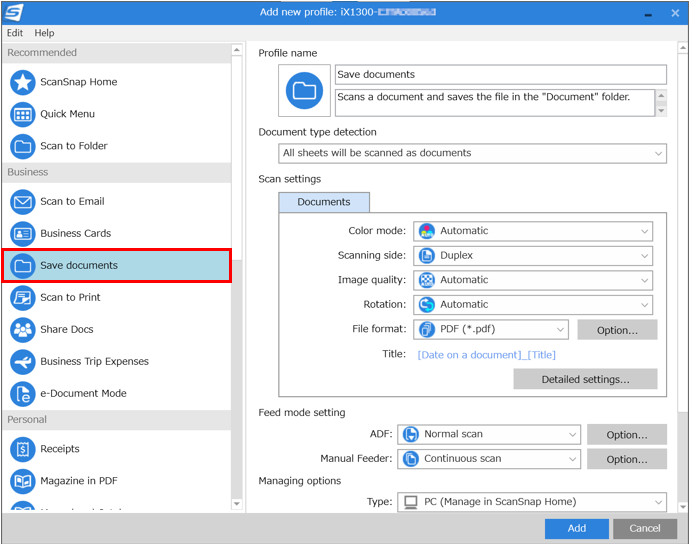Open the Help menu
Screen dimensions: 690x544
44,33
